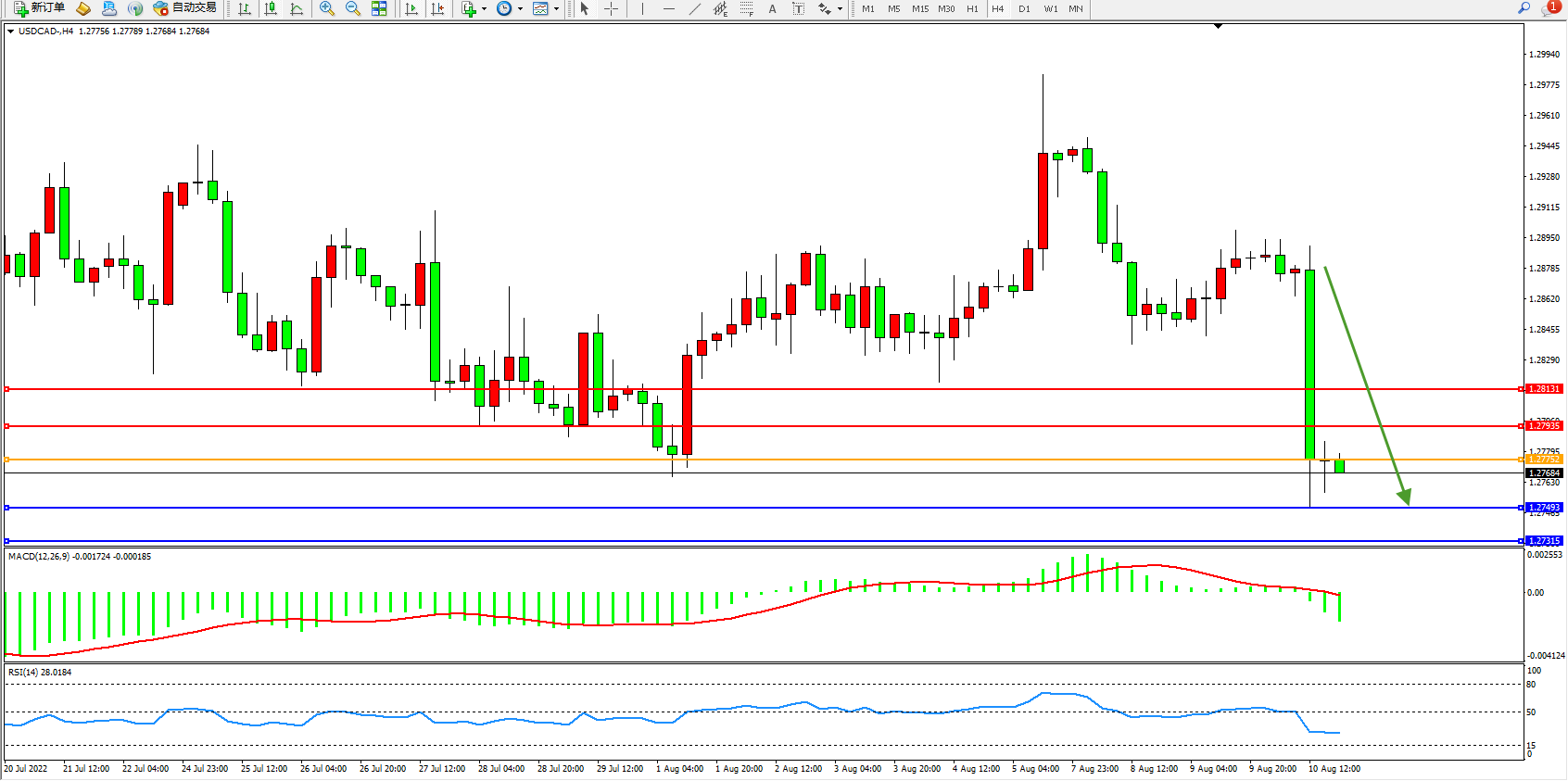Expand the periodicity clock dropdown arrow
The width and height of the screenshot is (1568, 781).
520,9
